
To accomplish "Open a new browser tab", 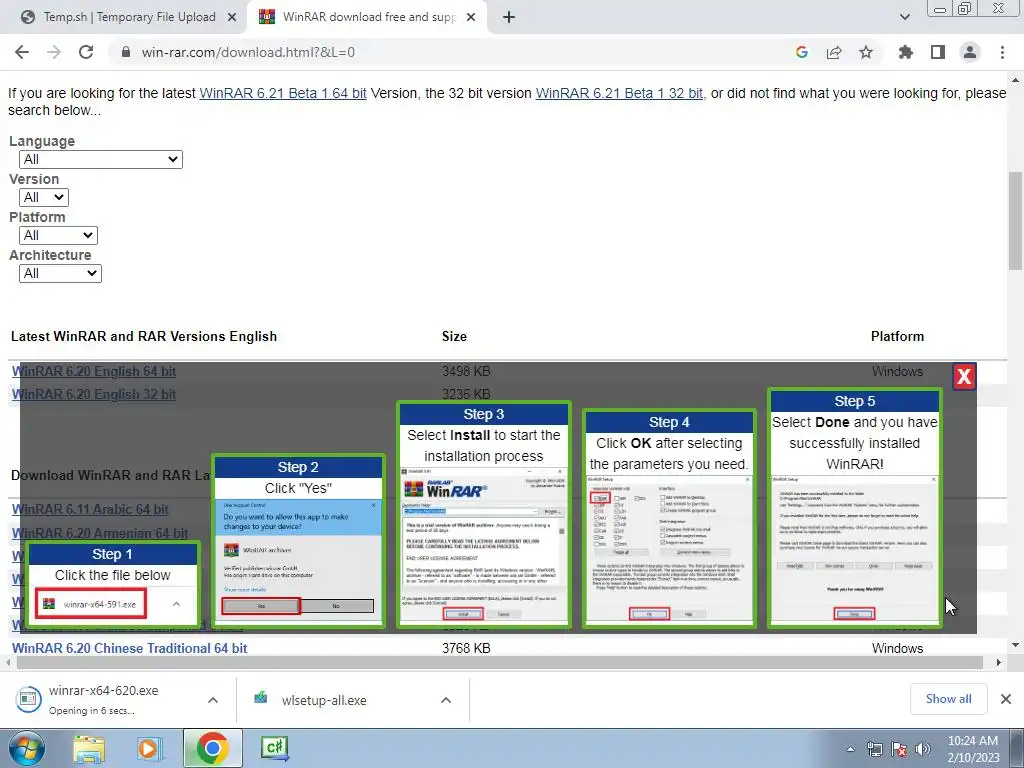I will pyautogui.click(x=509, y=17).
